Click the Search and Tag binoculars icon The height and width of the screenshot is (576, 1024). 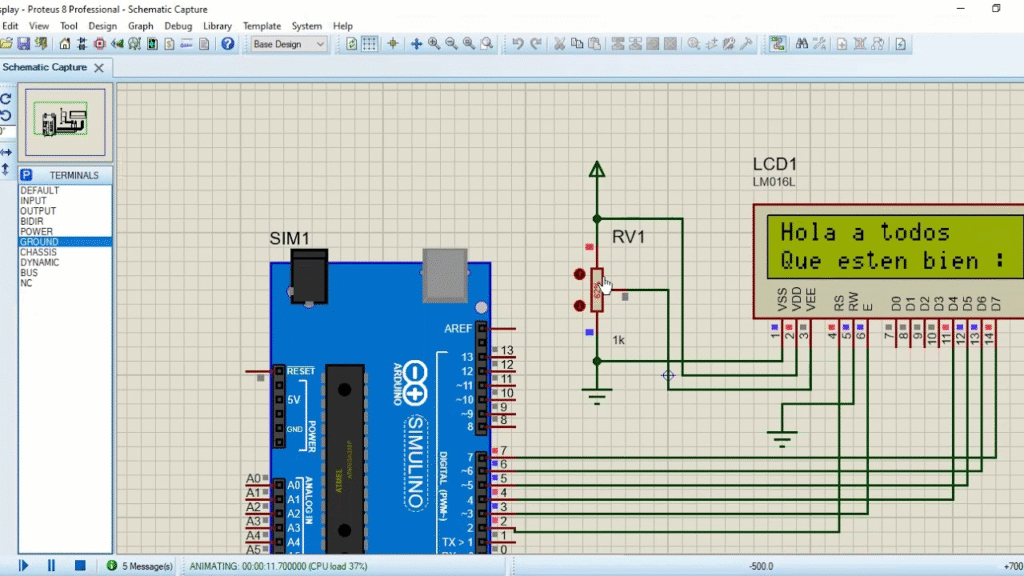point(801,44)
